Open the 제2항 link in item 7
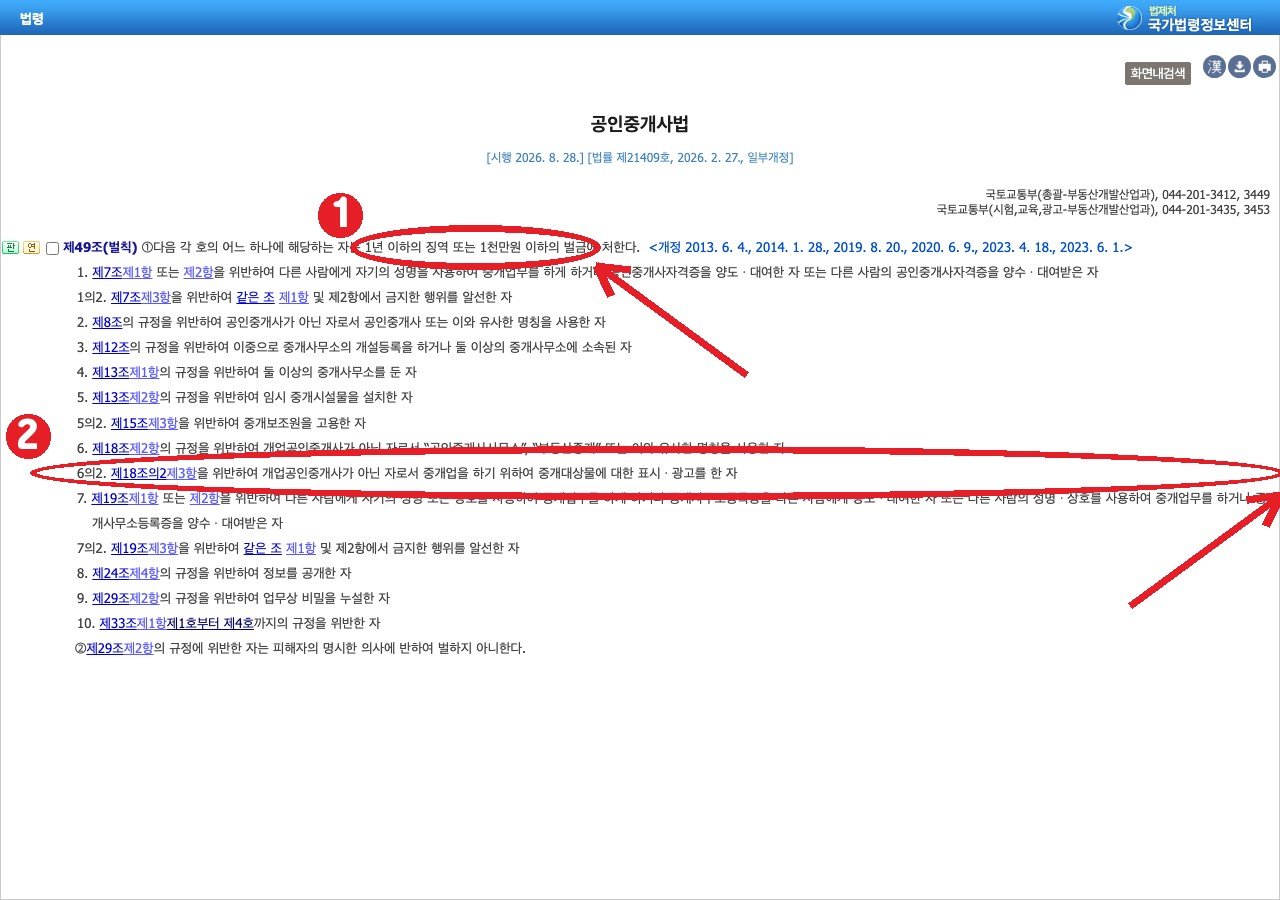This screenshot has width=1280, height=900. [x=204, y=498]
